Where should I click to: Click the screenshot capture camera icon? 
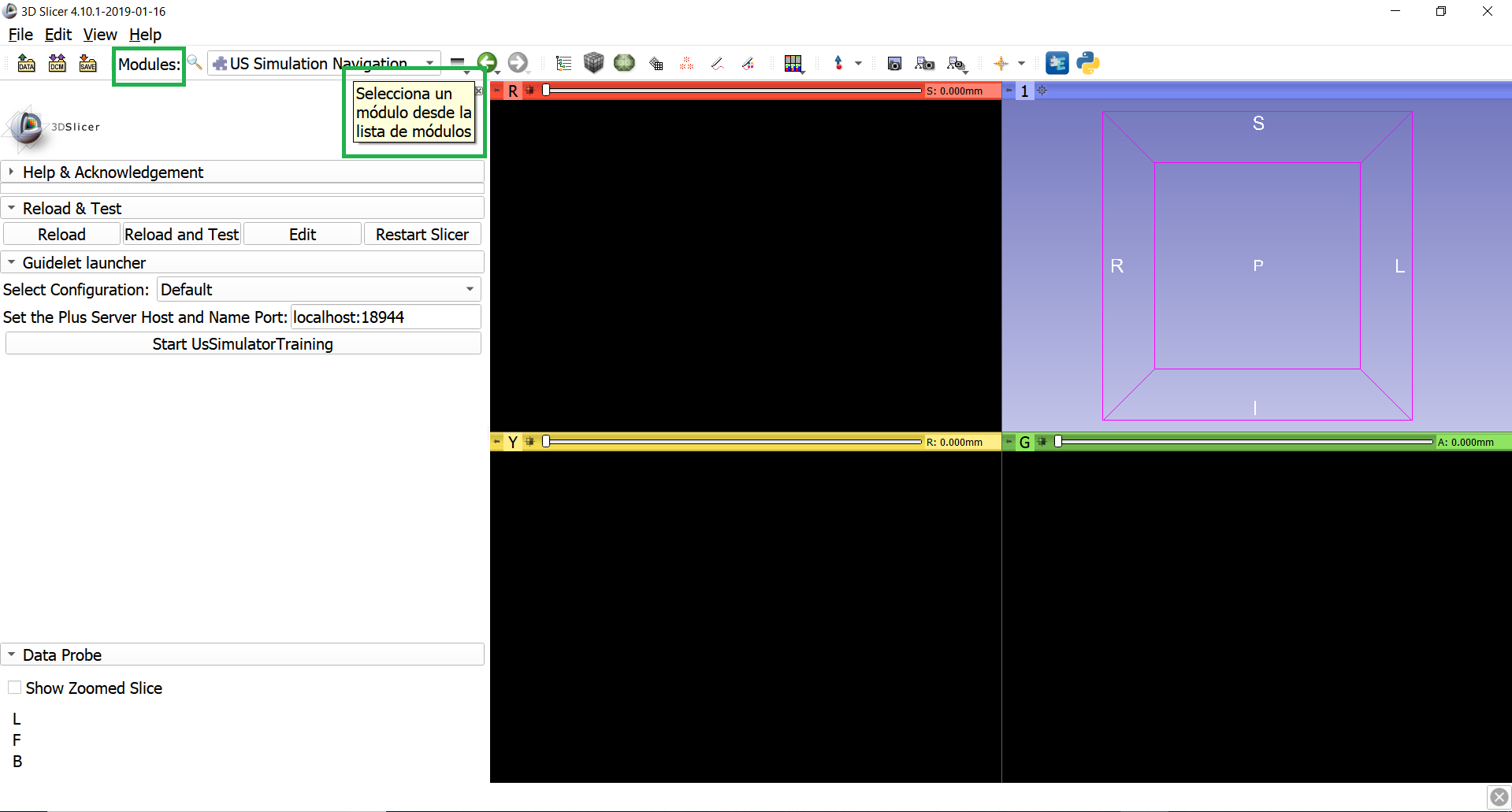pyautogui.click(x=894, y=64)
